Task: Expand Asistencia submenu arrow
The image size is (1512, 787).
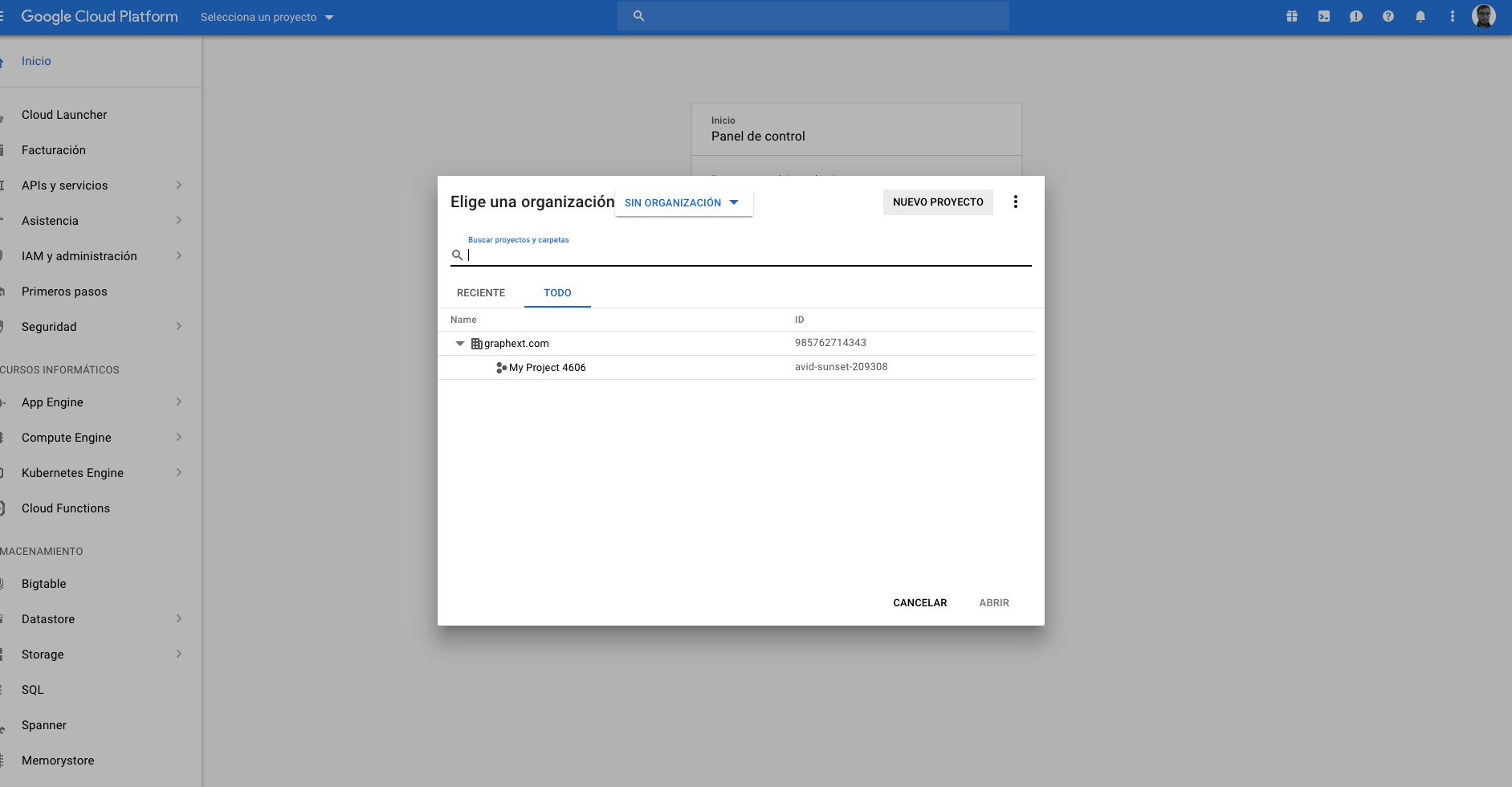Action: pos(179,221)
